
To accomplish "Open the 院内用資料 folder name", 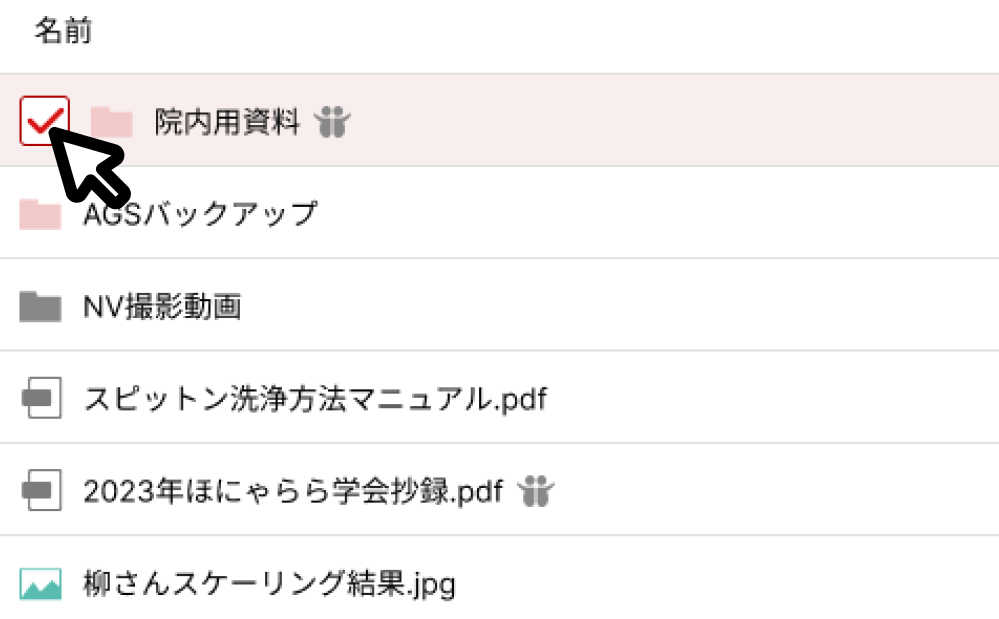I will [227, 122].
